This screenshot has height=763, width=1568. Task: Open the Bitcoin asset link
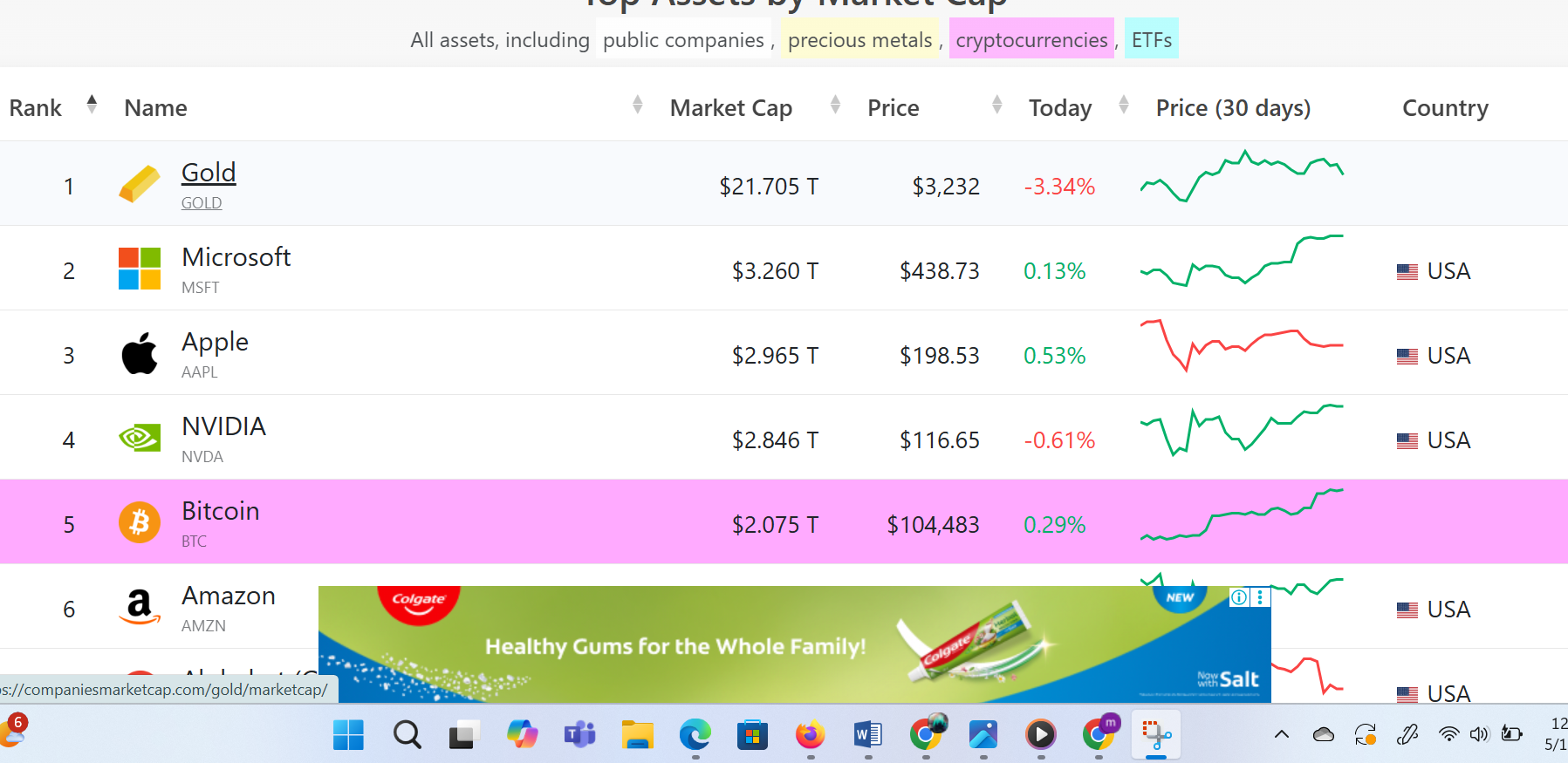point(221,510)
